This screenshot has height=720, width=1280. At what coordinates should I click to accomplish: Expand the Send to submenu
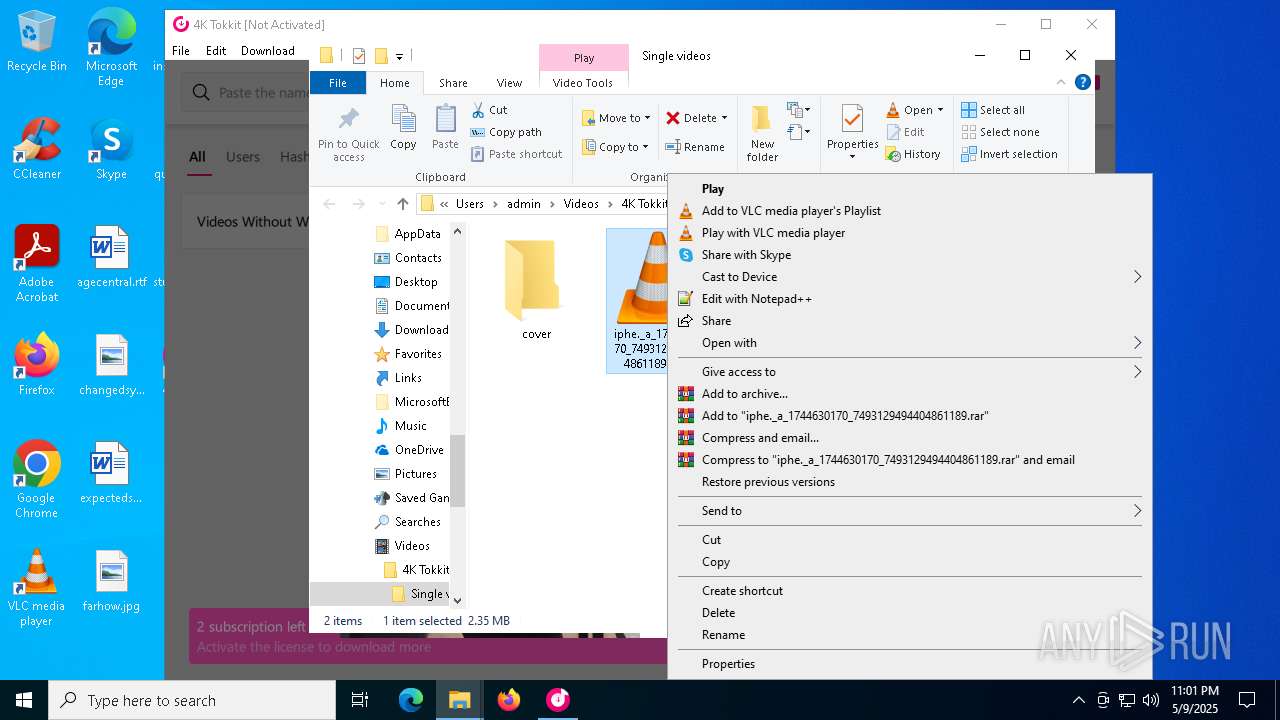[x=909, y=511]
